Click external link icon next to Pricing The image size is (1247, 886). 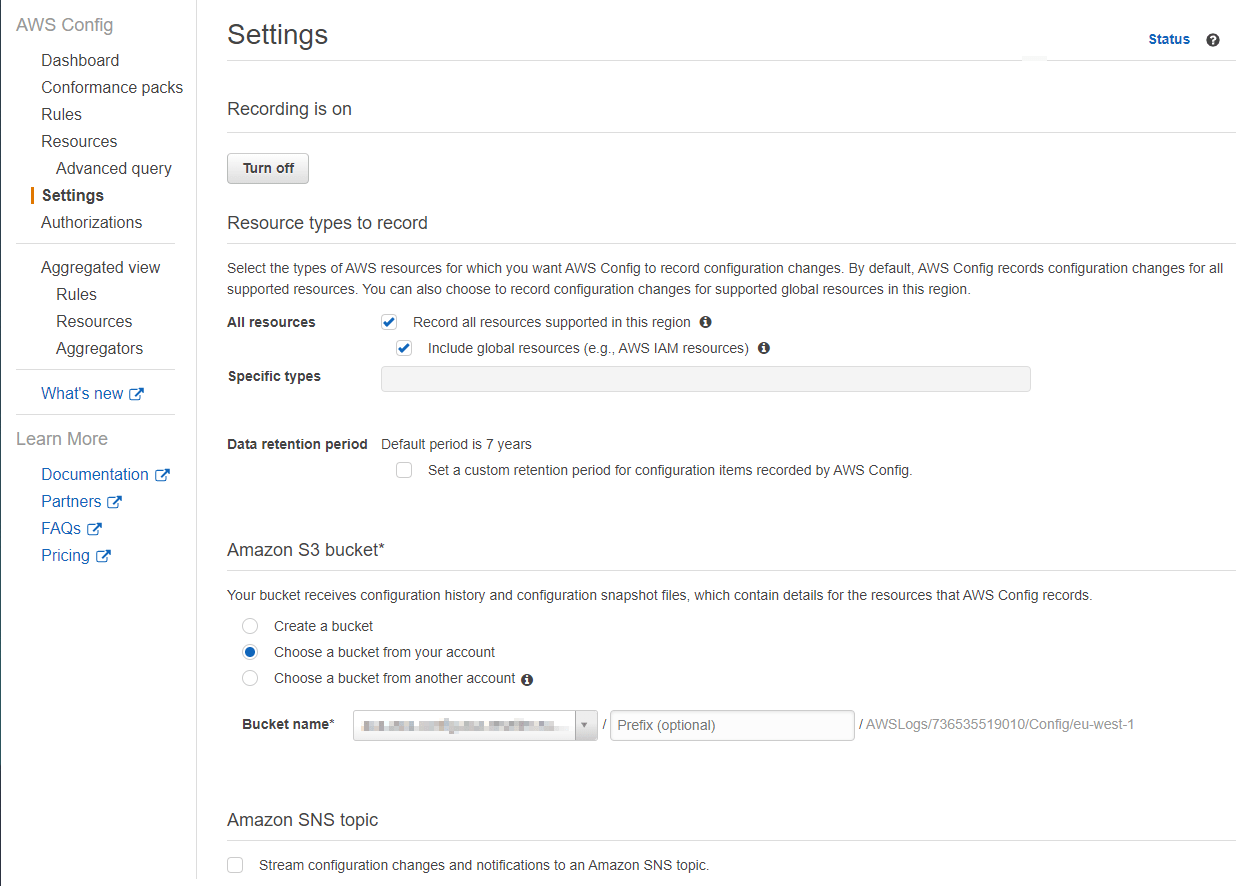(103, 556)
